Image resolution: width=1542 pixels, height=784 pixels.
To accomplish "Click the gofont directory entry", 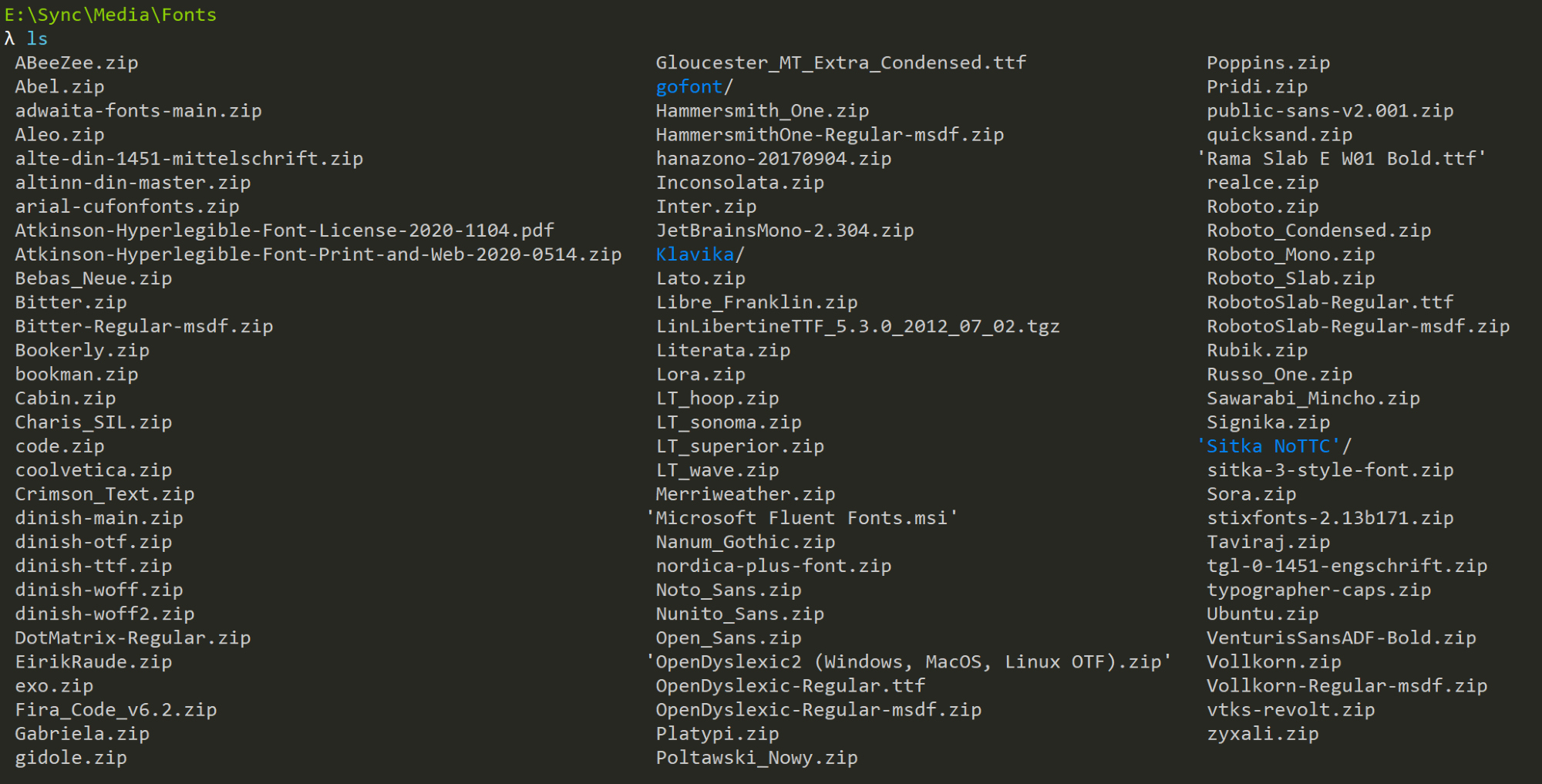I will click(x=689, y=87).
